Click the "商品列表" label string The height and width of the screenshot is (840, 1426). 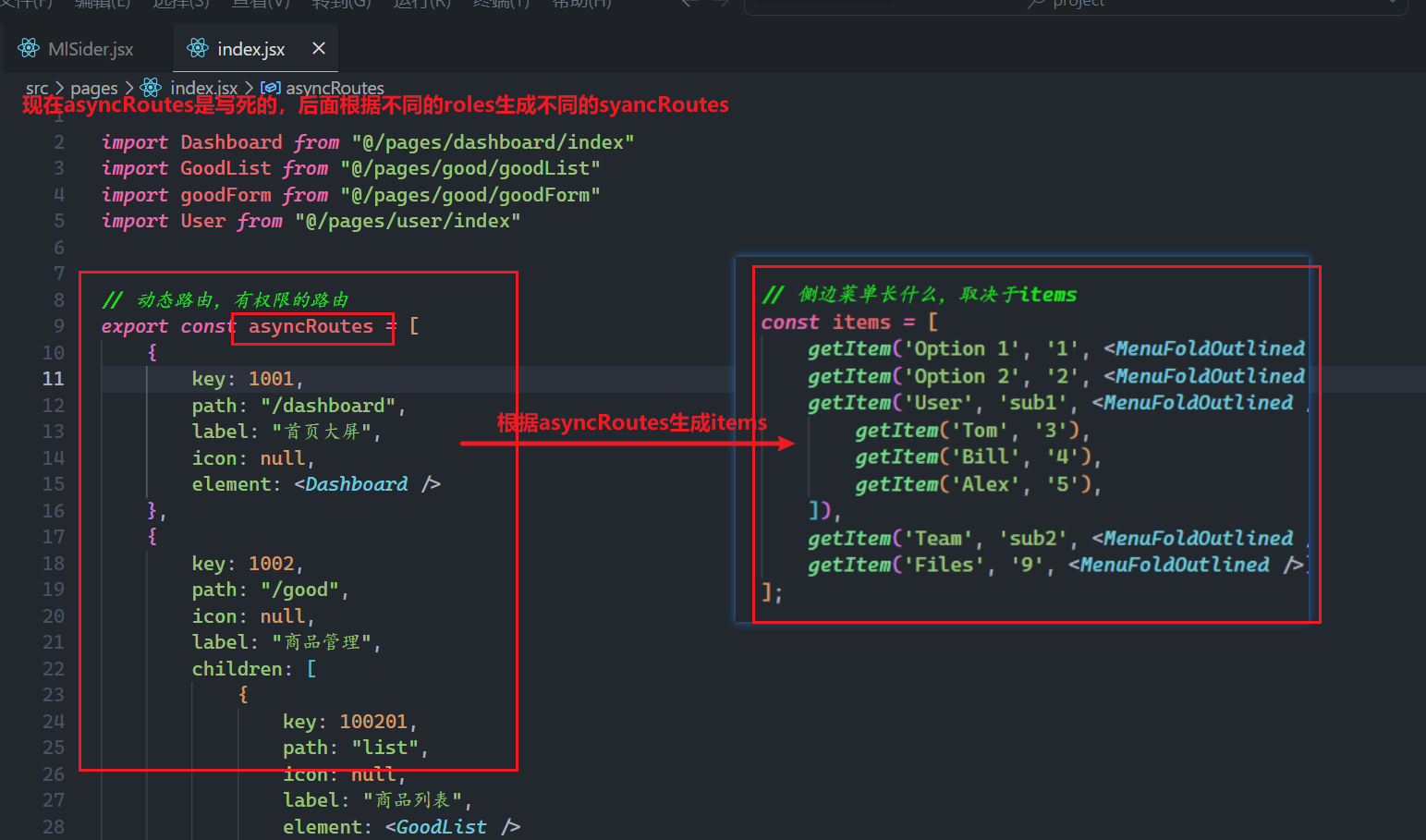413,800
